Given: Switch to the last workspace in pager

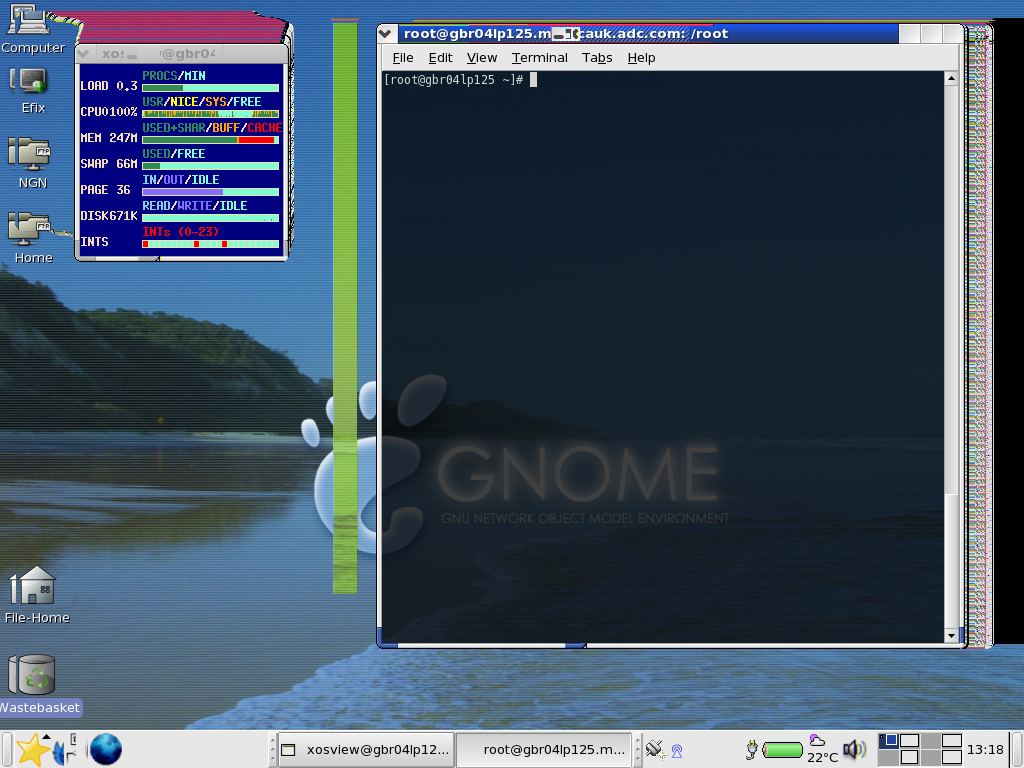Looking at the screenshot, I should click(x=951, y=756).
